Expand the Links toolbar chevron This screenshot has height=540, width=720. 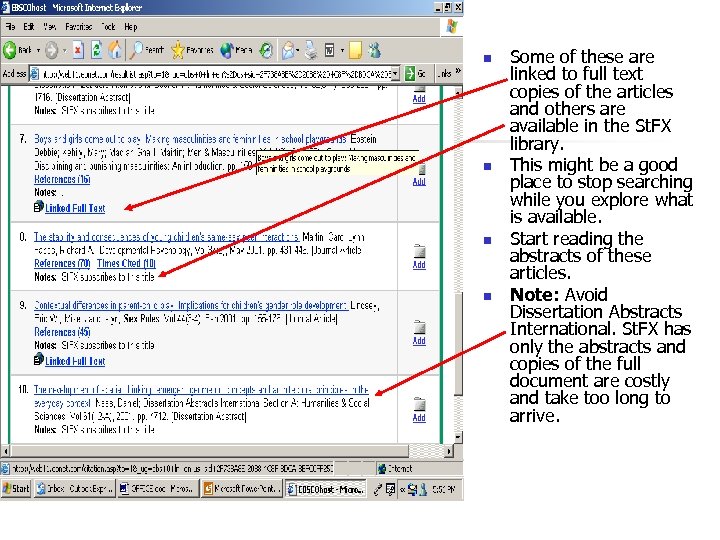[457, 73]
